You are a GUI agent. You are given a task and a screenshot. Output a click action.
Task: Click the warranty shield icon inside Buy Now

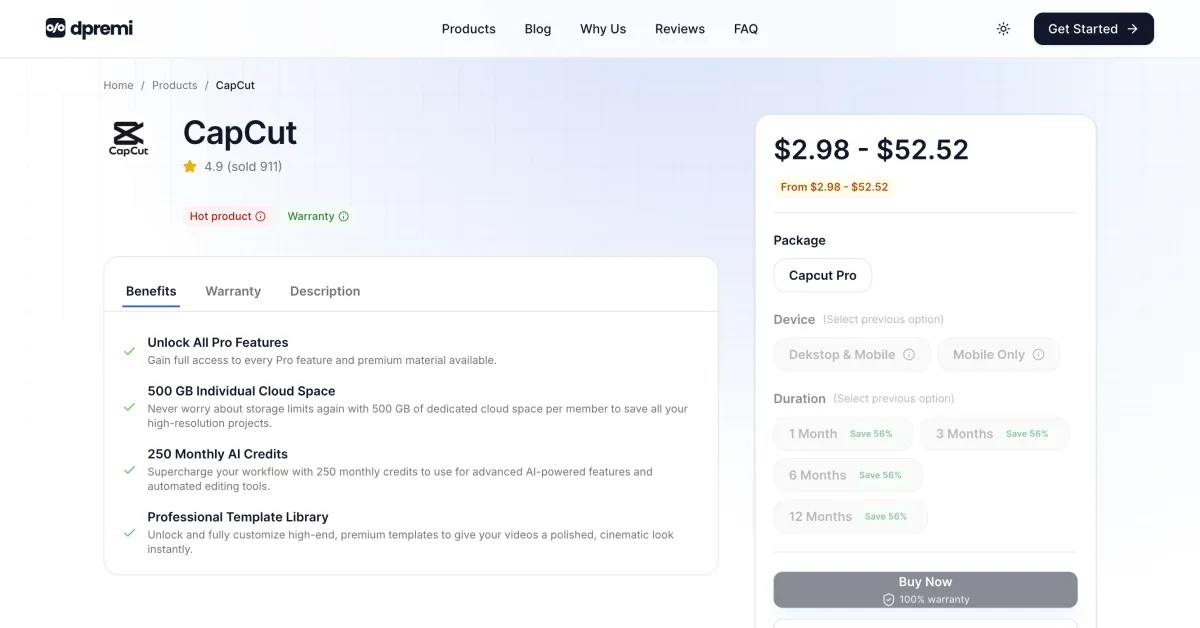pyautogui.click(x=889, y=599)
